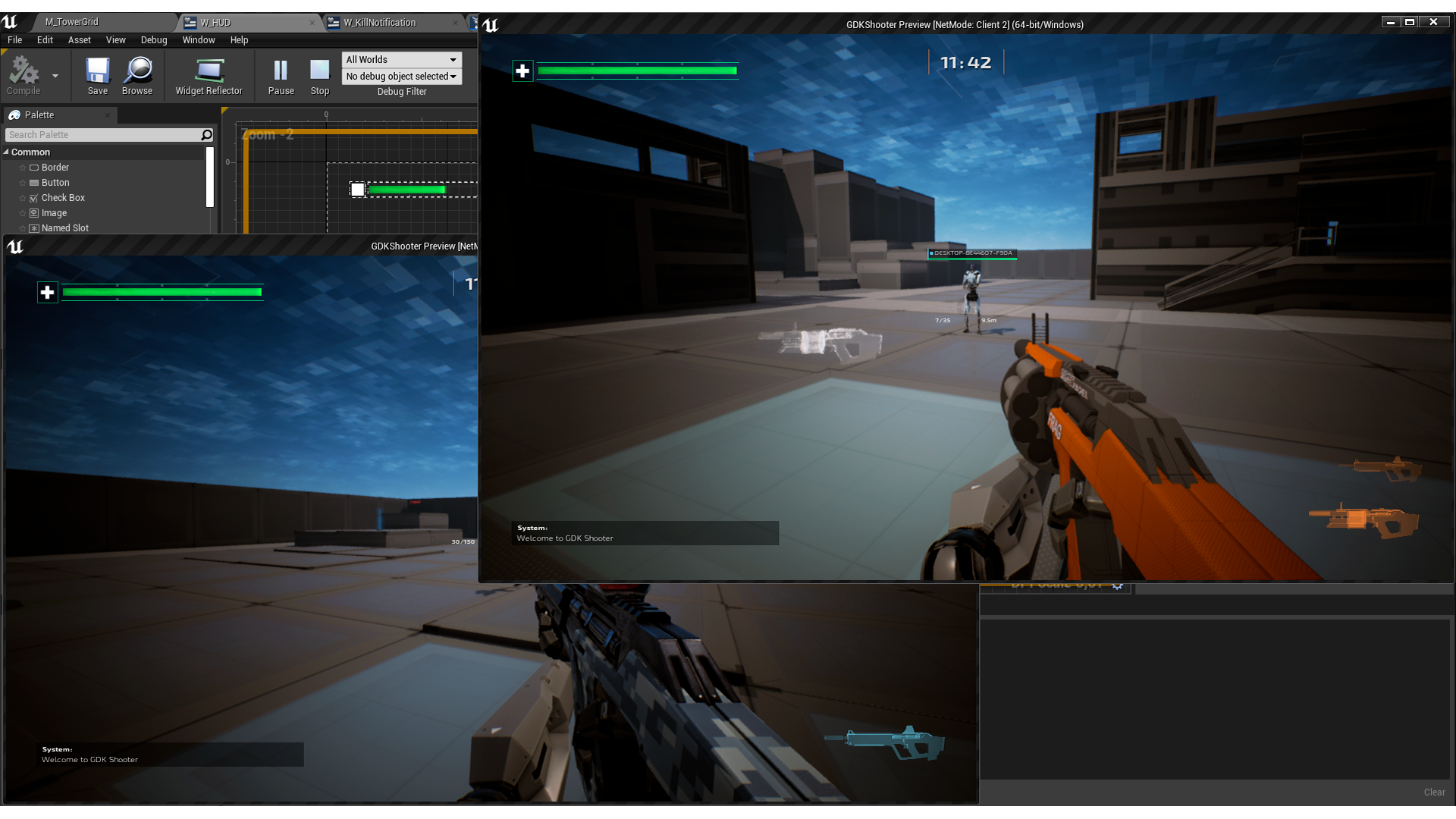This screenshot has height=819, width=1456.
Task: Open the Debug menu
Action: click(x=153, y=40)
